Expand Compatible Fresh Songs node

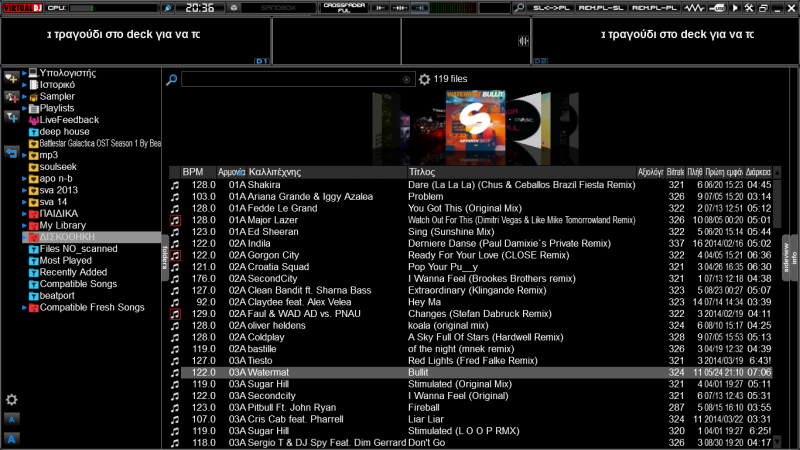[x=24, y=308]
